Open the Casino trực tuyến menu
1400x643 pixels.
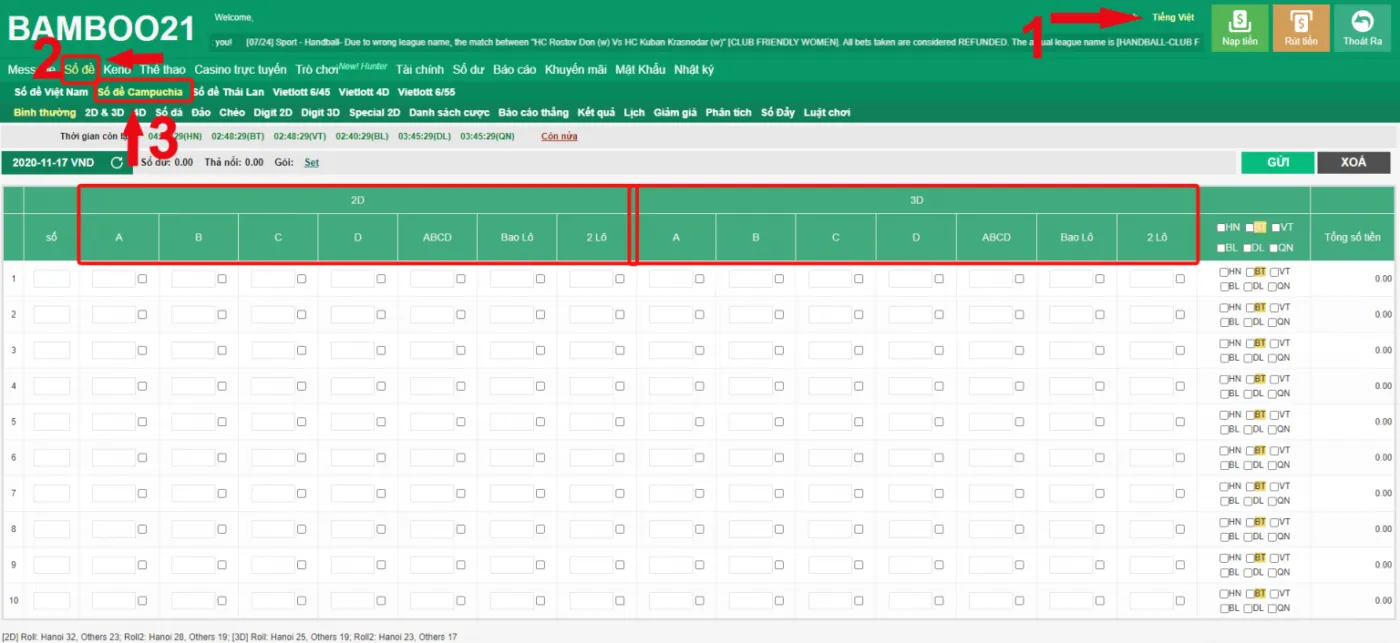pyautogui.click(x=240, y=69)
